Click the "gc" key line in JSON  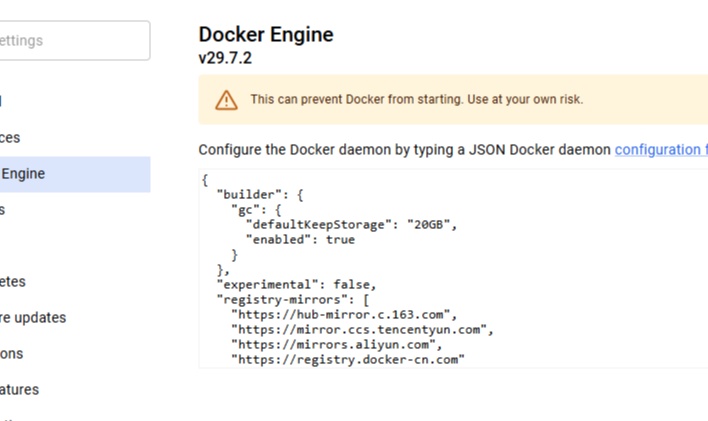(256, 210)
